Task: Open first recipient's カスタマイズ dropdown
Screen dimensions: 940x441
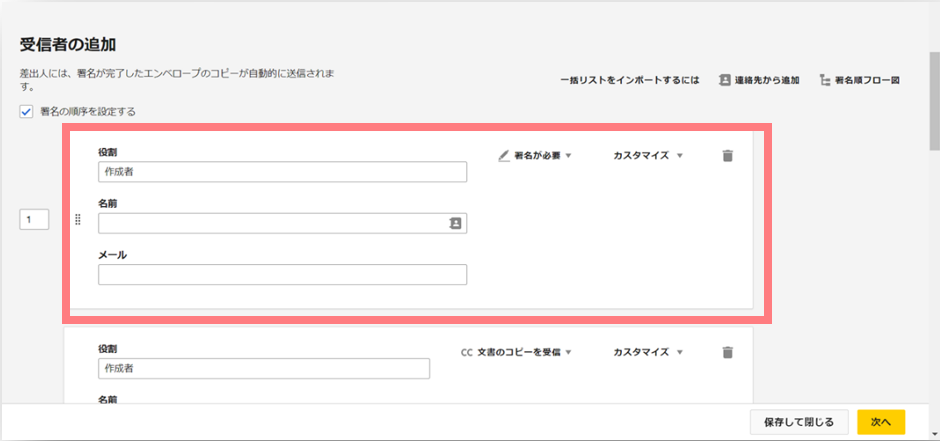Action: point(648,156)
